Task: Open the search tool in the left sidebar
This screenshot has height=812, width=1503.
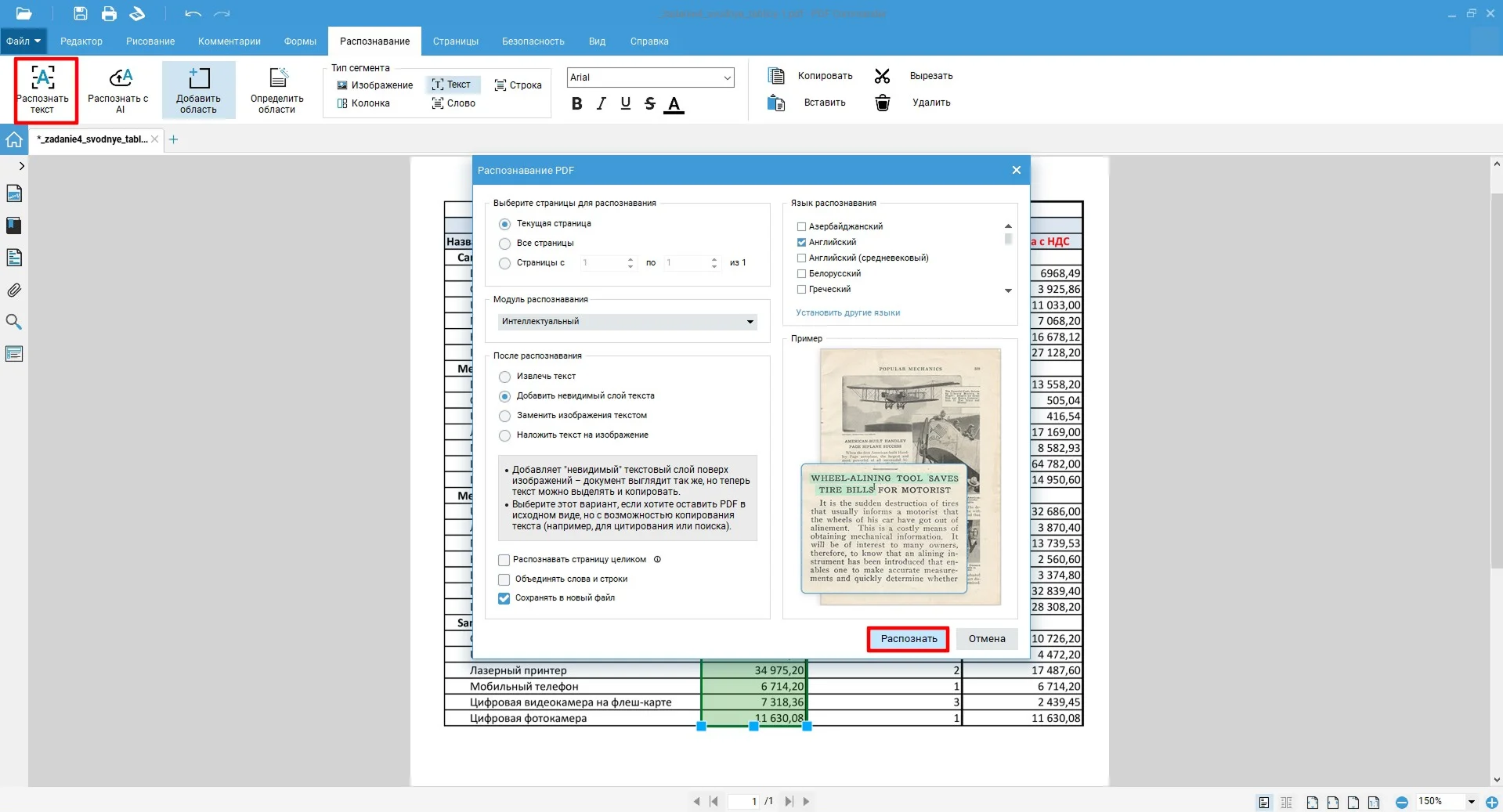Action: (14, 322)
